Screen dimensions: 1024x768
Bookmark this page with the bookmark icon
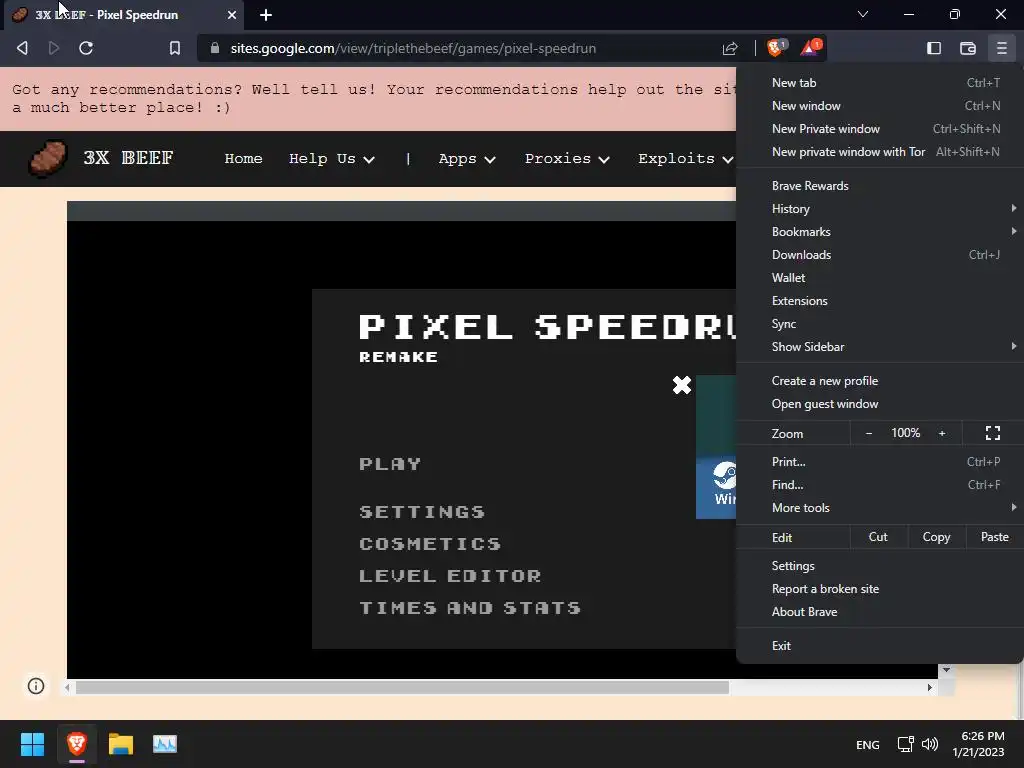(174, 48)
